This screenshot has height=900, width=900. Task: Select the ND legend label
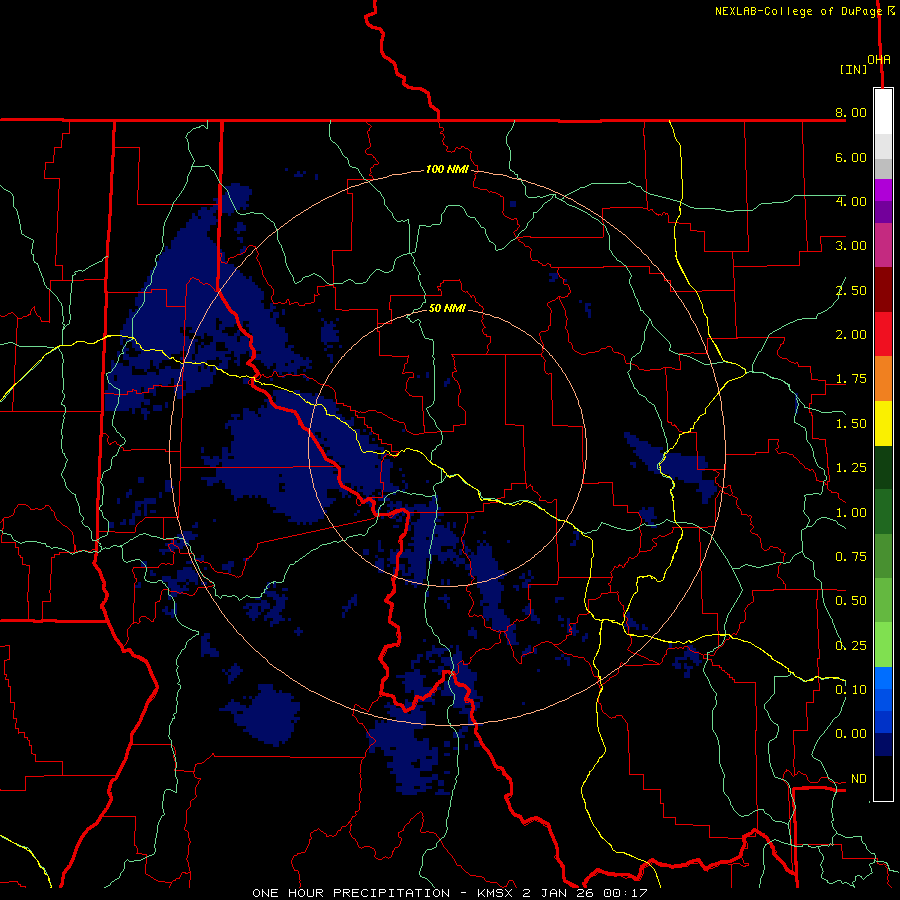tap(859, 779)
